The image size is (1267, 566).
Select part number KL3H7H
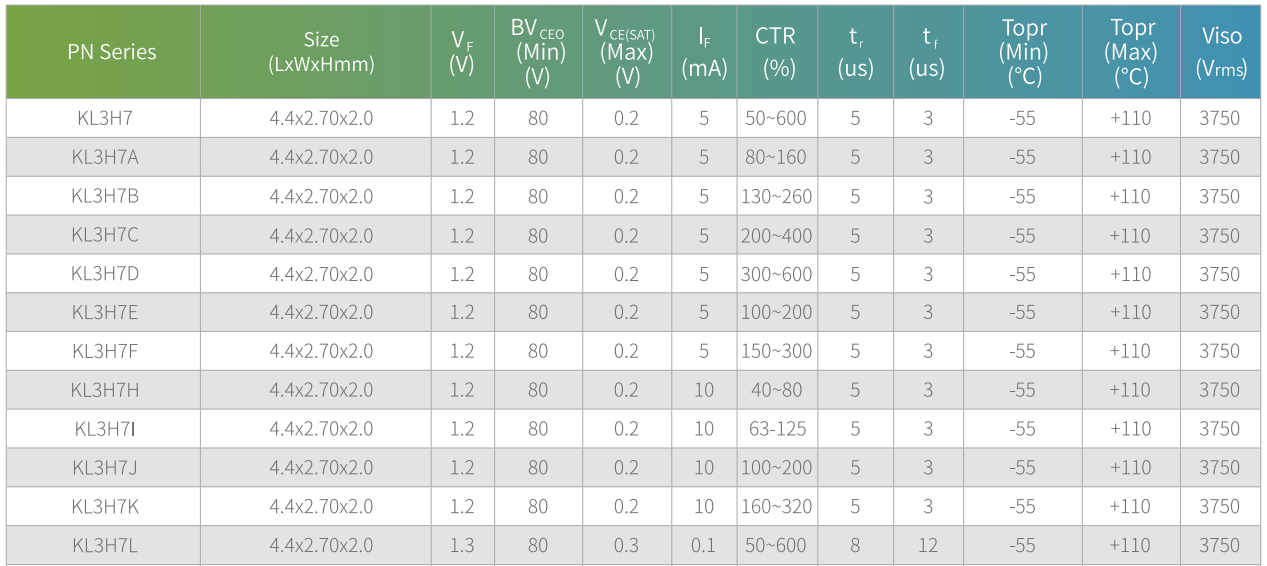point(105,390)
